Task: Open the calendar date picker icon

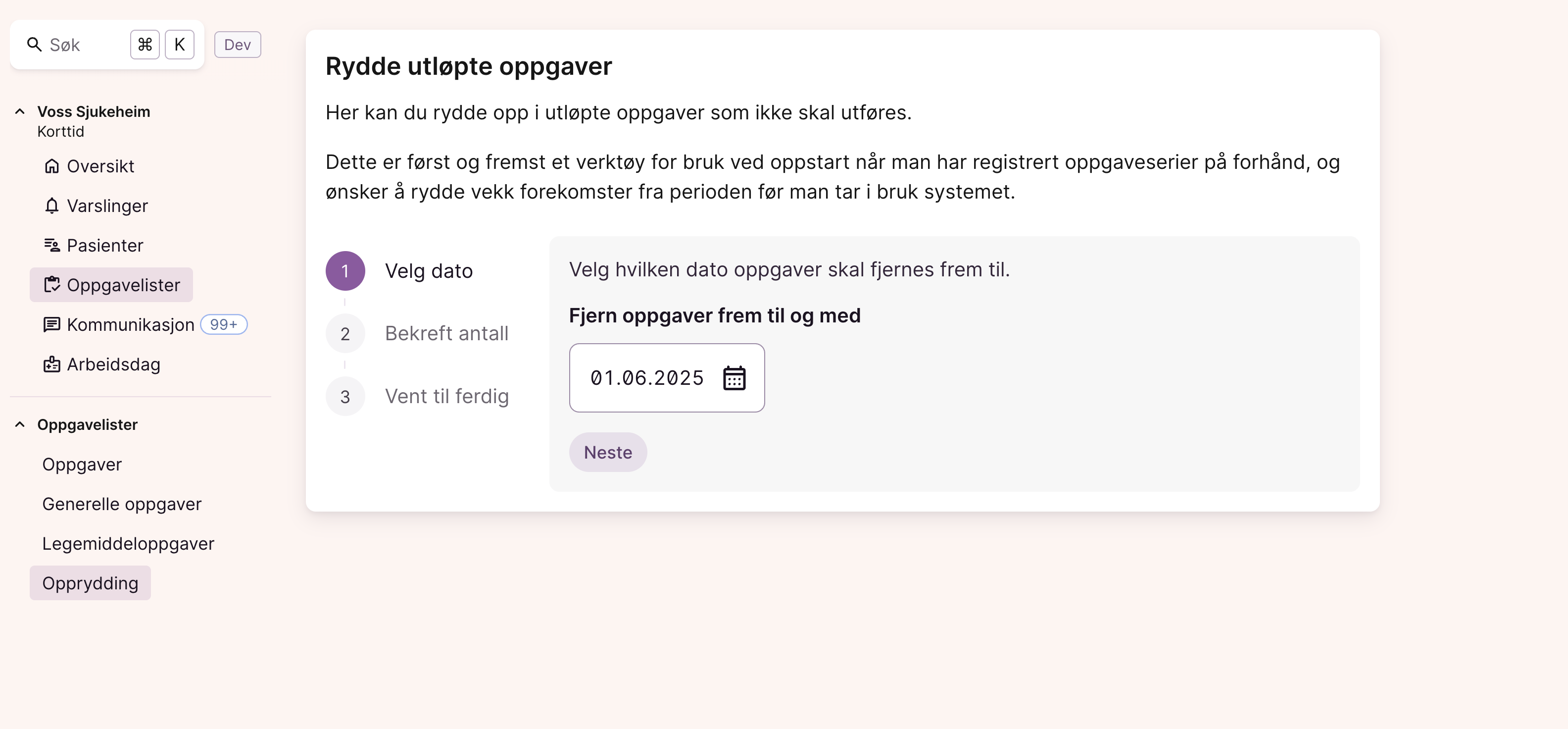Action: pyautogui.click(x=734, y=378)
